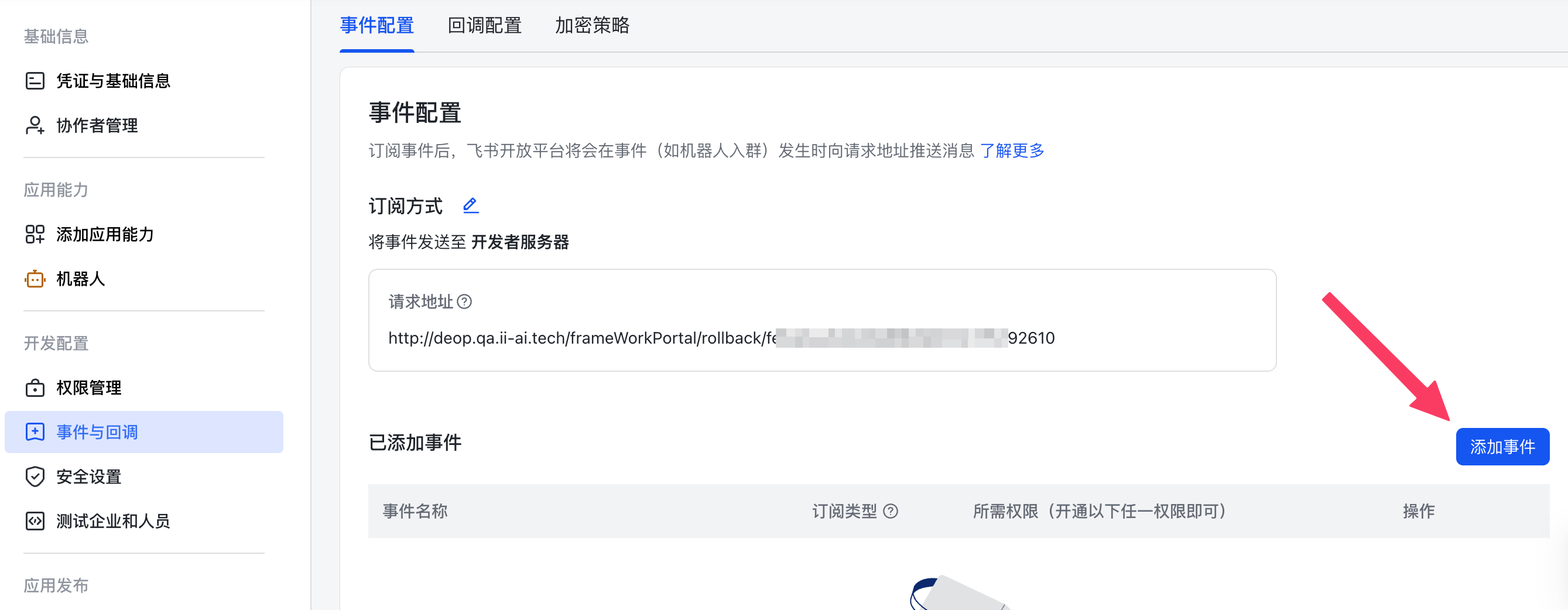Click the 安全设置 shield icon
Image resolution: width=1568 pixels, height=610 pixels.
pos(35,477)
